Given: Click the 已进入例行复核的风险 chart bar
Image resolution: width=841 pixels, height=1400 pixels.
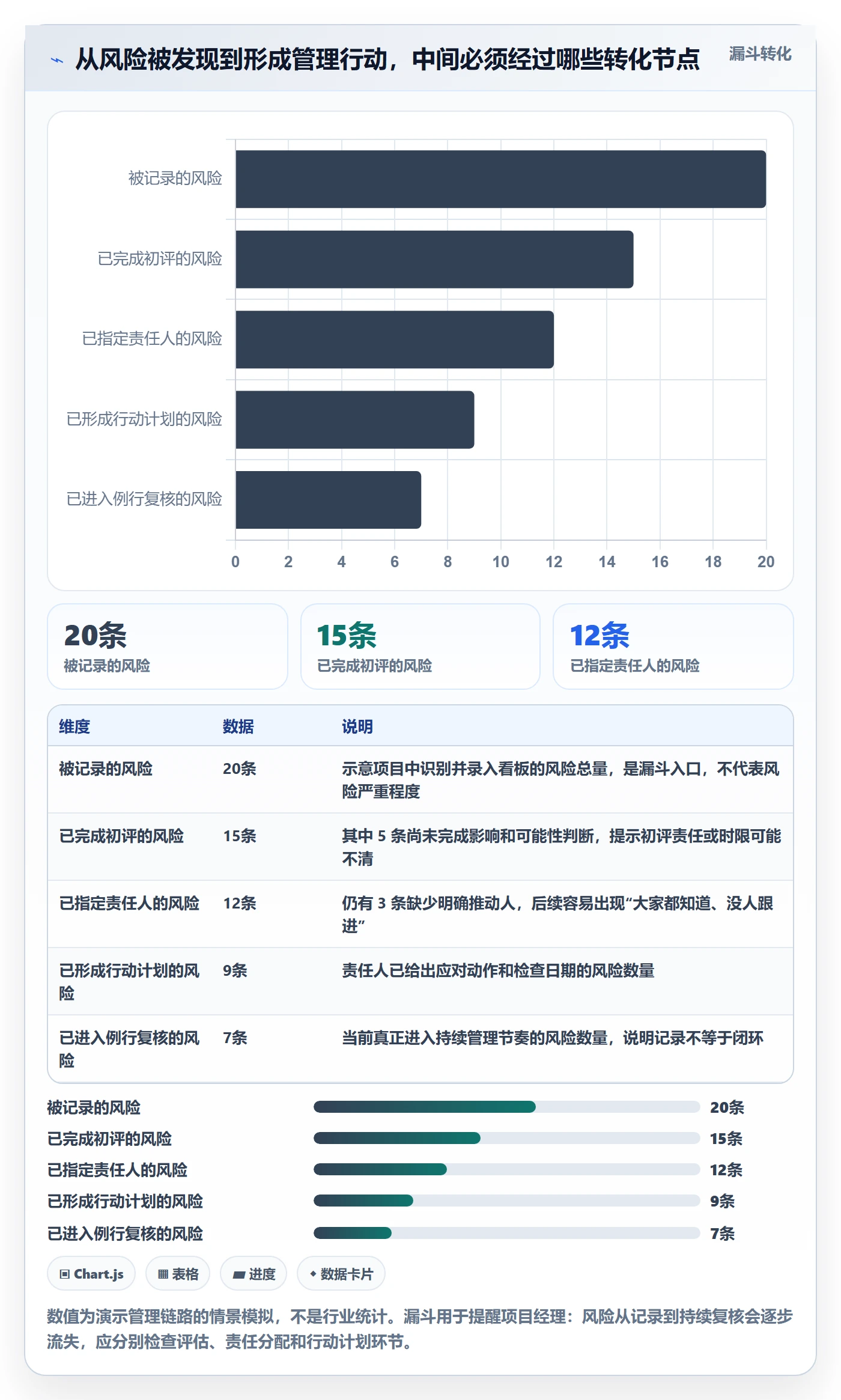Looking at the screenshot, I should pos(329,500).
